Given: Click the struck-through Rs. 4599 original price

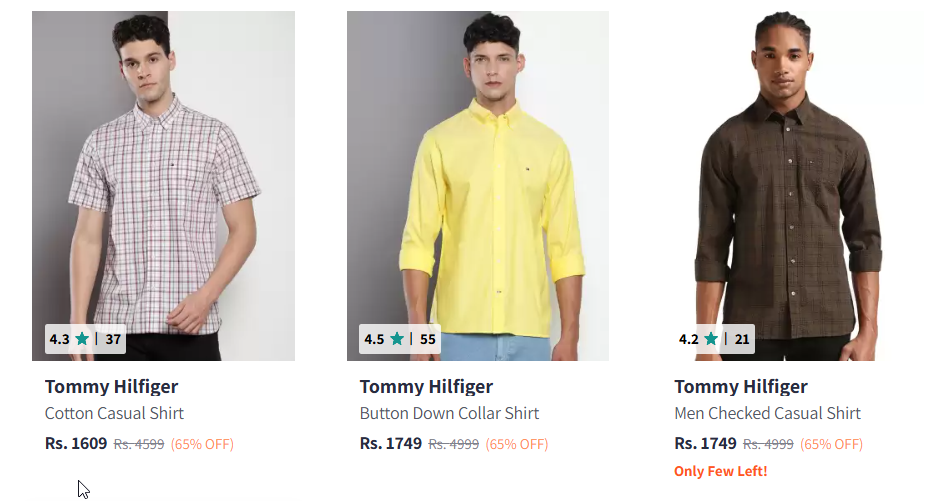Looking at the screenshot, I should pyautogui.click(x=139, y=444).
